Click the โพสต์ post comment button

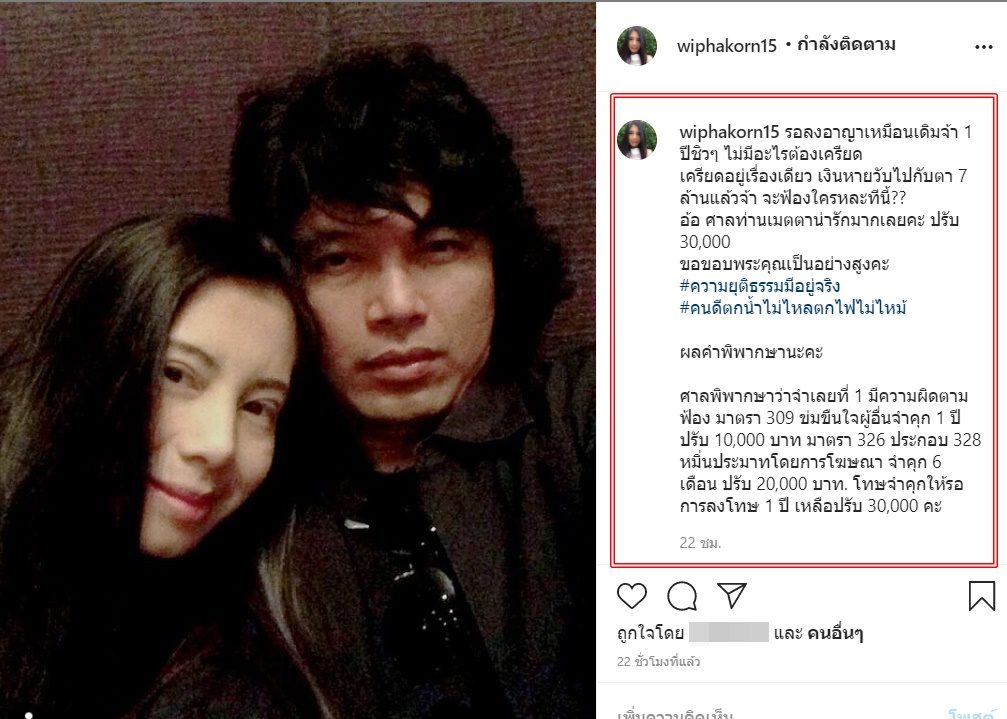[x=971, y=713]
